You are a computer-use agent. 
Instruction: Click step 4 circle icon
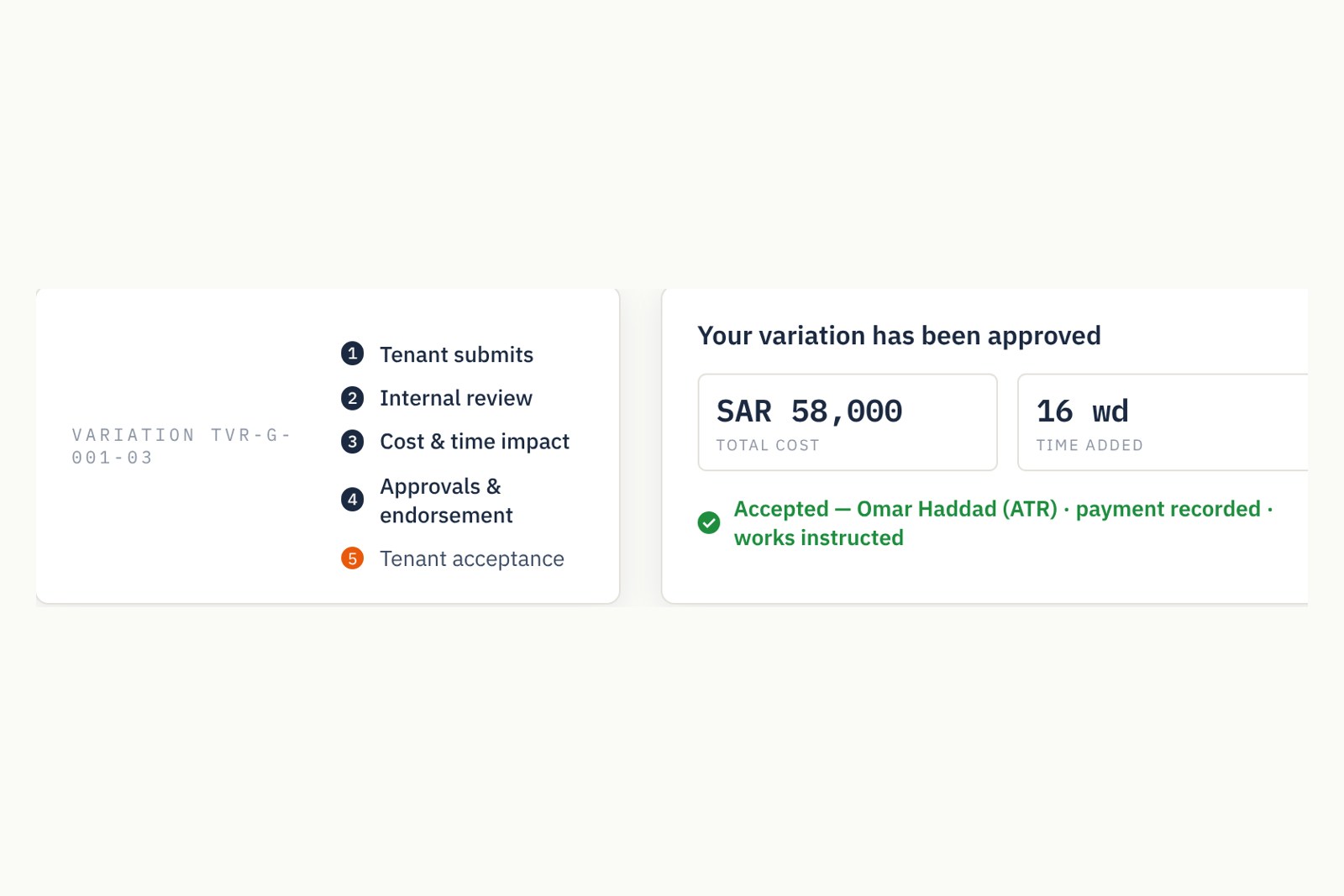coord(352,500)
